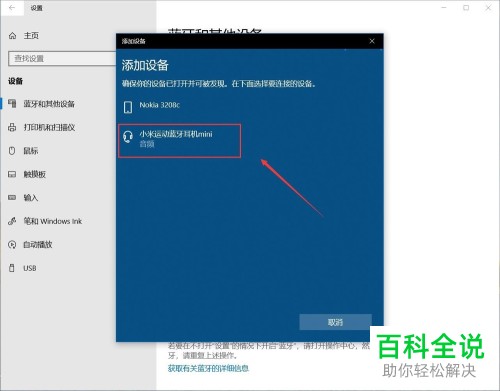
Task: Select 小米运动蓝牙耳机mini device
Action: tap(180, 140)
